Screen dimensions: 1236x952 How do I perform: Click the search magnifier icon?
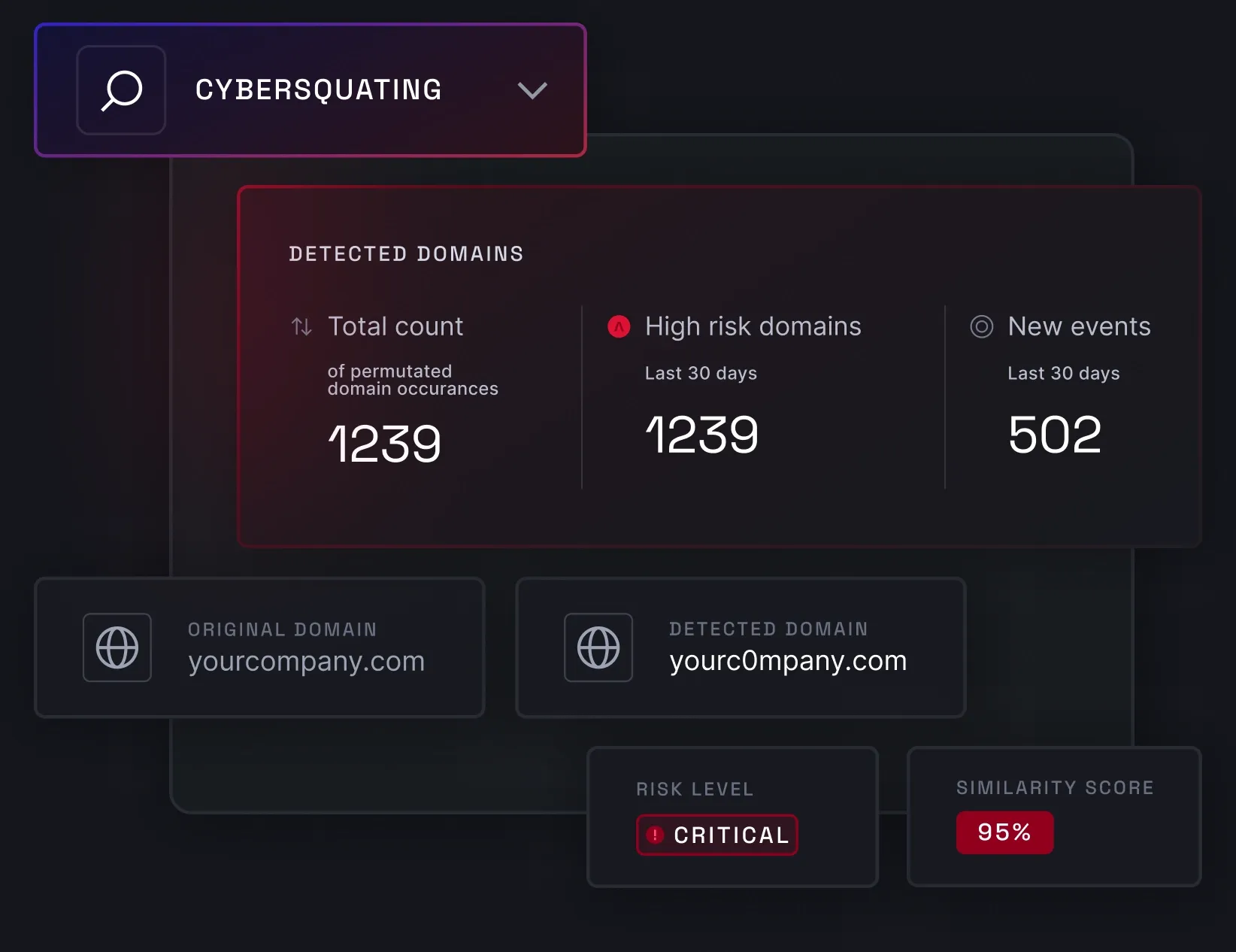(x=121, y=90)
